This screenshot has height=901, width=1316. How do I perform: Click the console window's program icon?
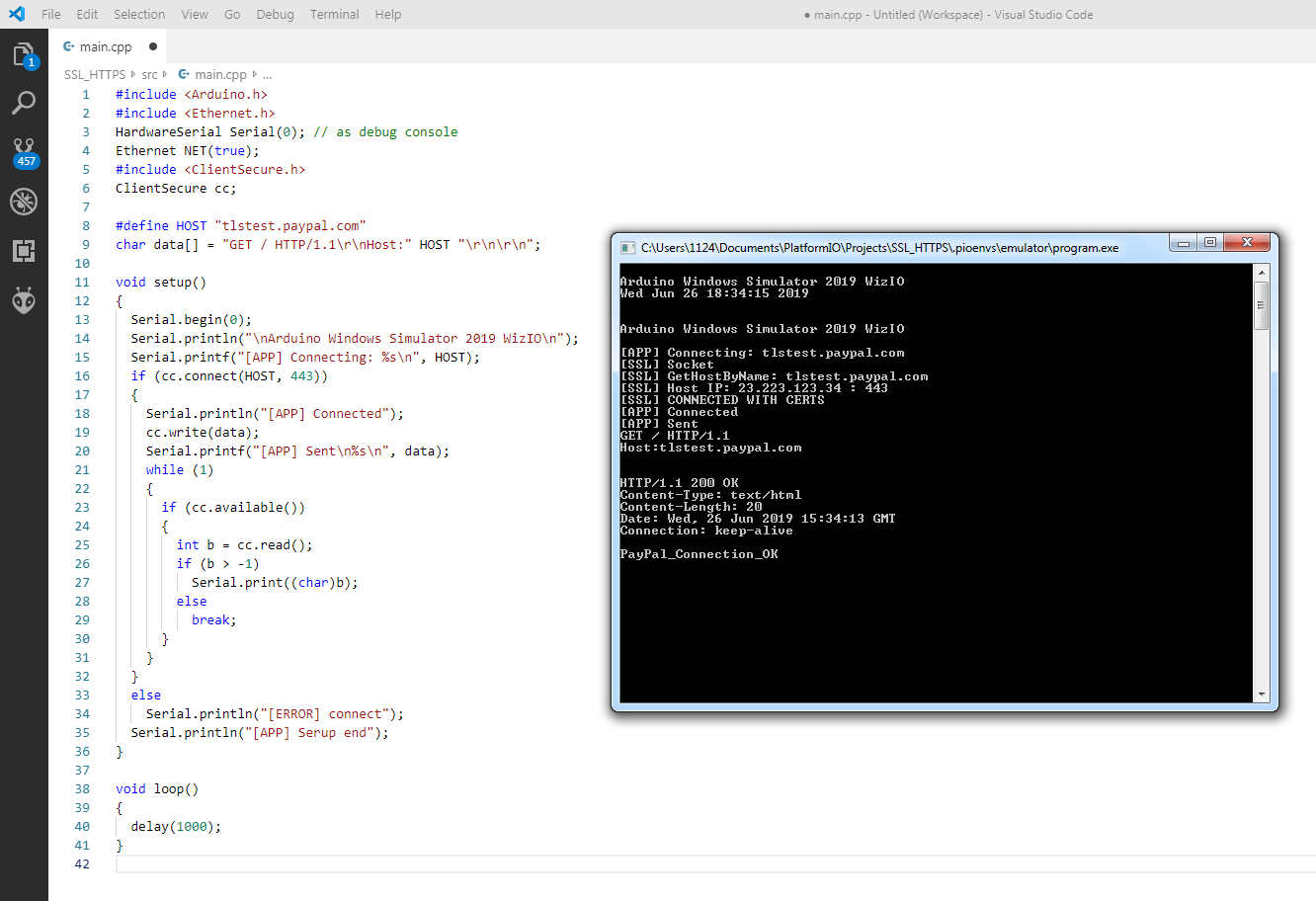(x=627, y=247)
